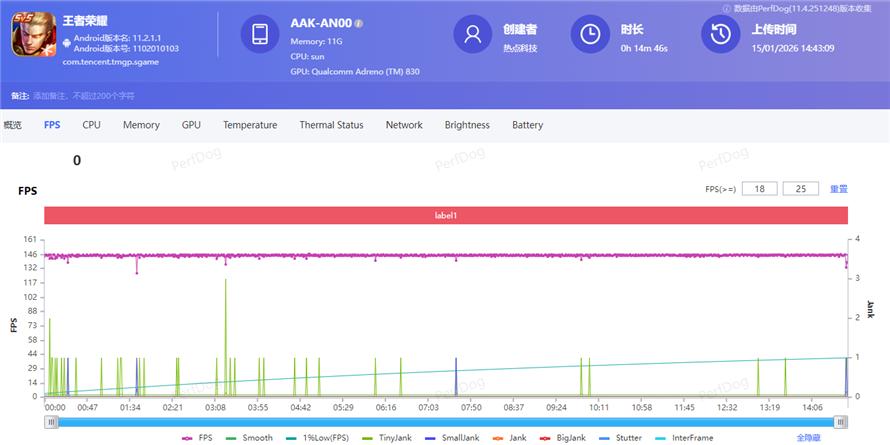Click the creator user profile icon
The image size is (890, 445).
472,34
